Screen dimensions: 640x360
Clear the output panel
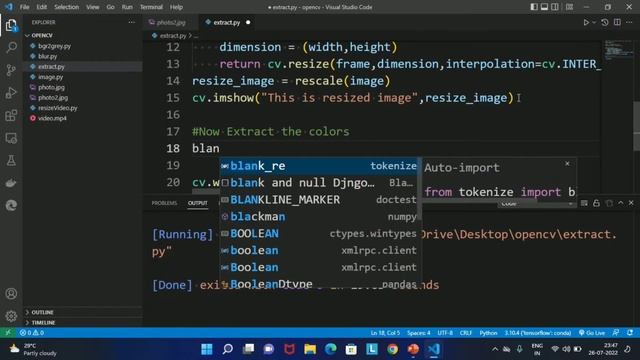click(x=584, y=203)
